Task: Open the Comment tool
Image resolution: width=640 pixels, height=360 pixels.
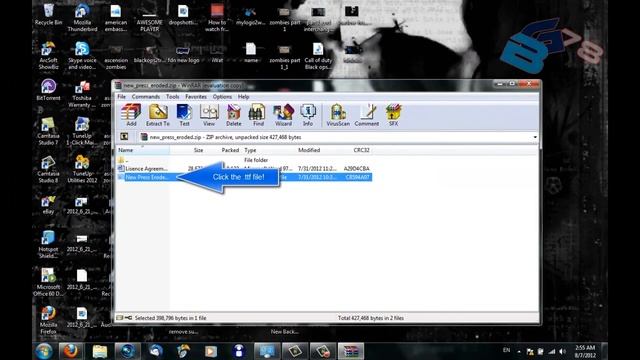Action: 367,115
